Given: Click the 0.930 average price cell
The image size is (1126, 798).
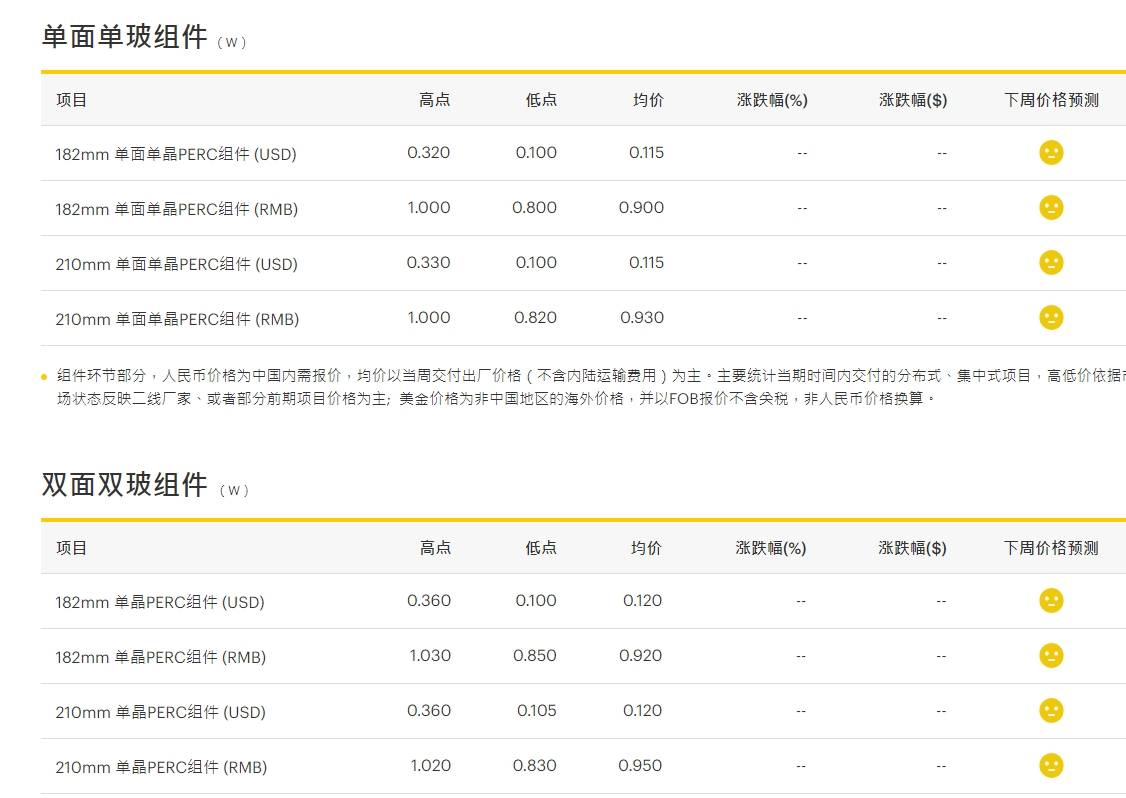Looking at the screenshot, I should [x=642, y=318].
